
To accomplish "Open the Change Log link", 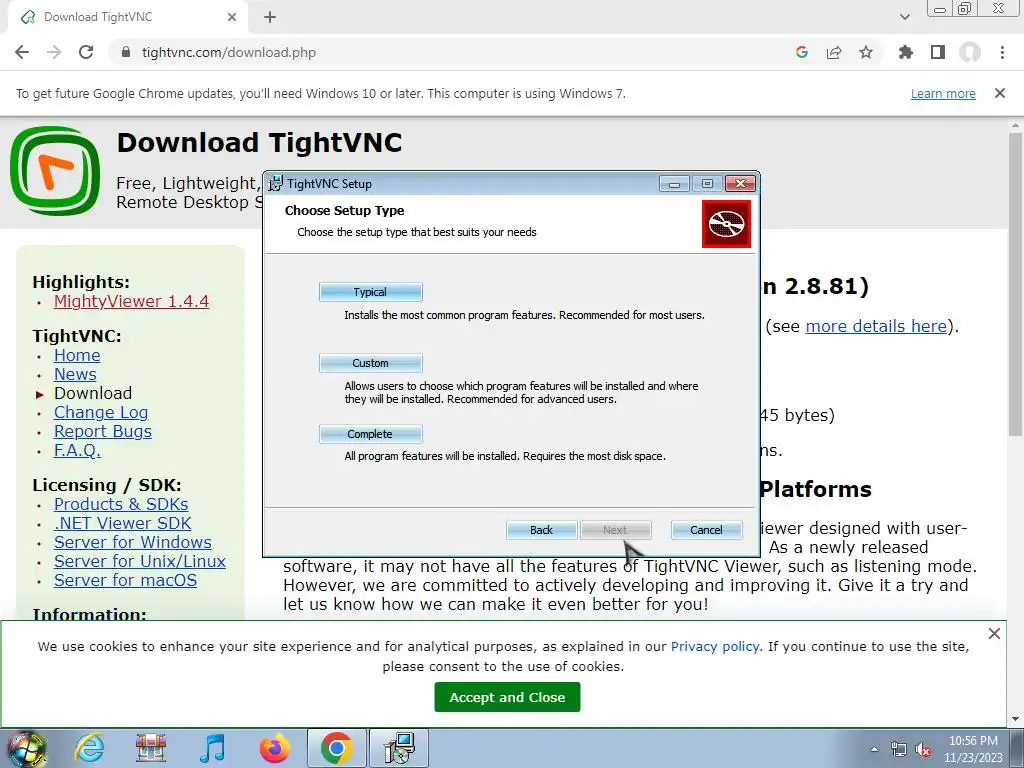I will pos(101,413).
